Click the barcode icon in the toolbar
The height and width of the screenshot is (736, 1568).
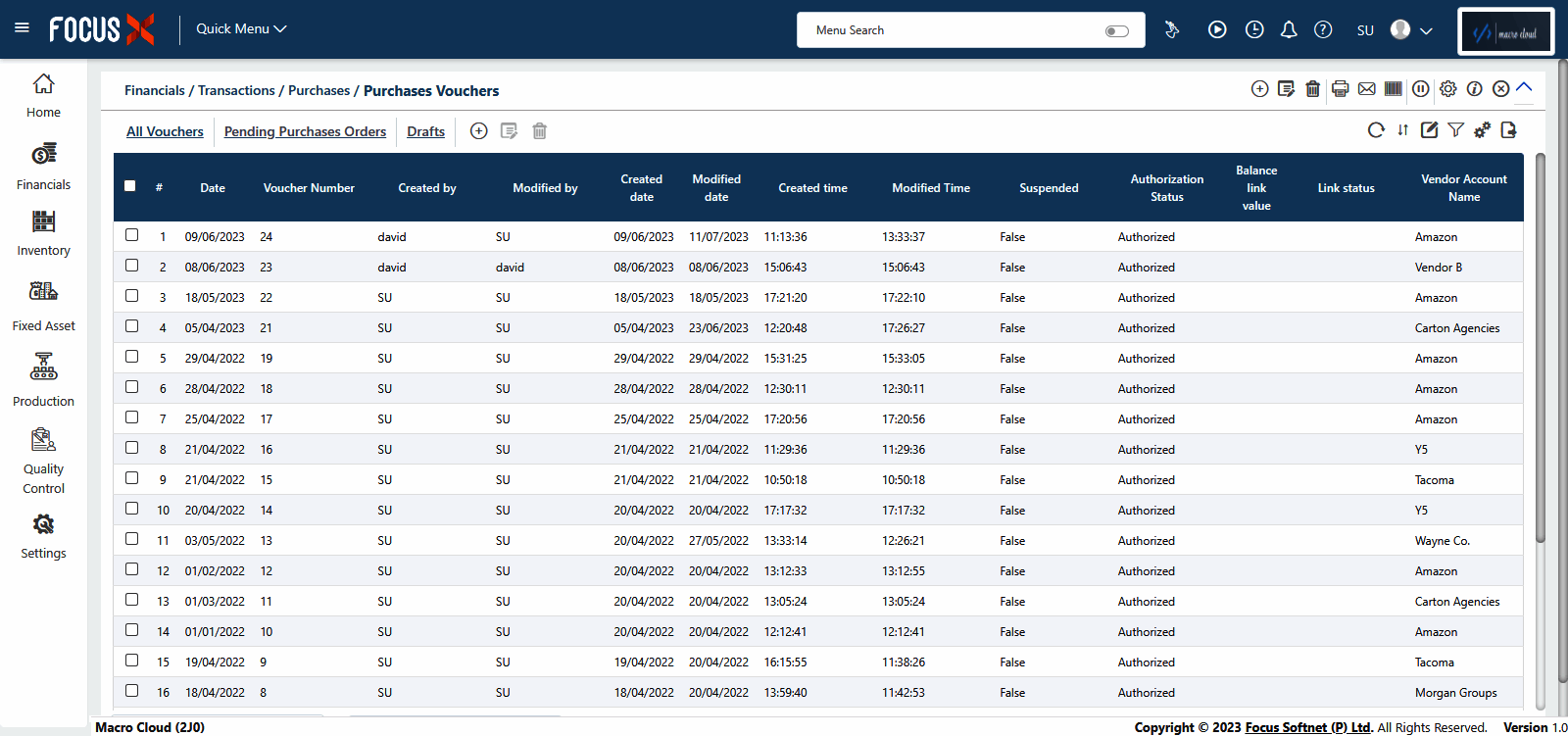pyautogui.click(x=1393, y=89)
